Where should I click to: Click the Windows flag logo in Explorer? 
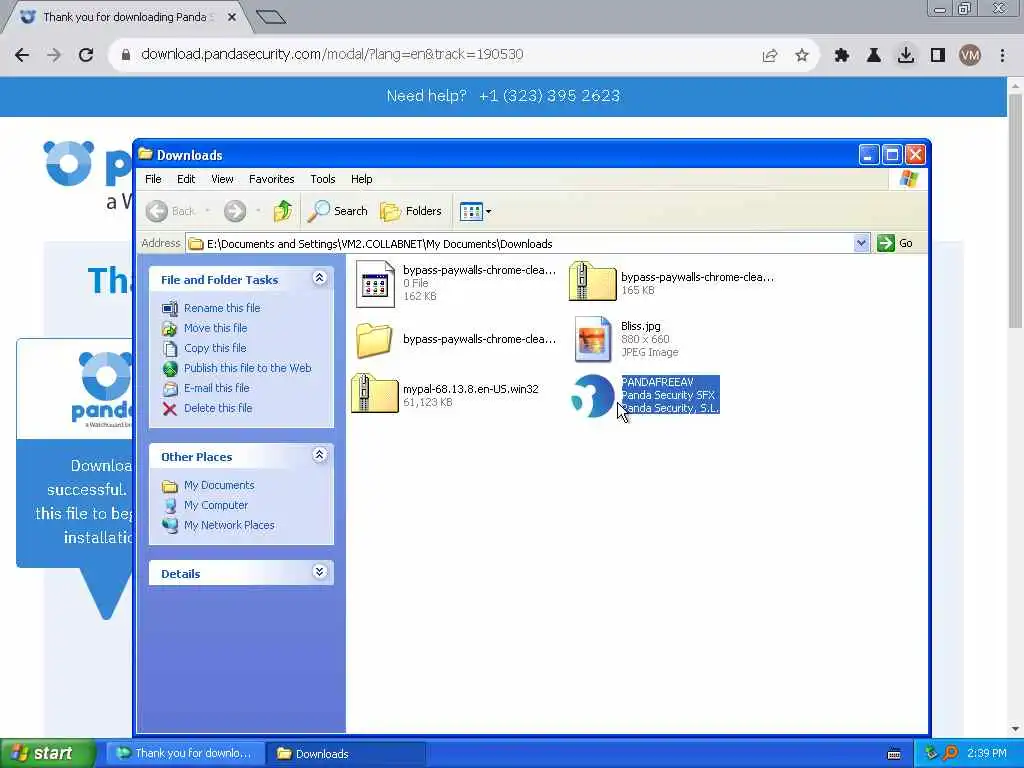(x=908, y=179)
